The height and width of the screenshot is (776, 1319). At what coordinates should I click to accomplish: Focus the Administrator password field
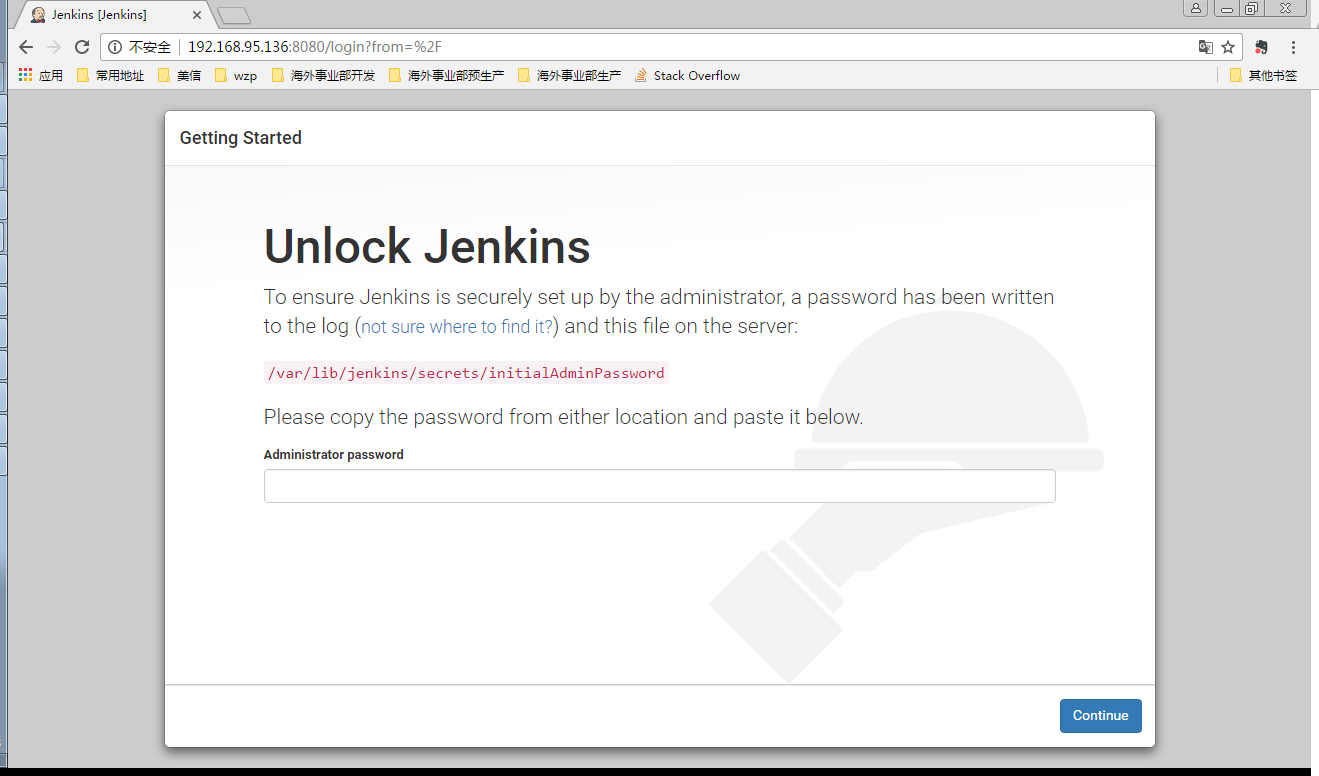659,486
